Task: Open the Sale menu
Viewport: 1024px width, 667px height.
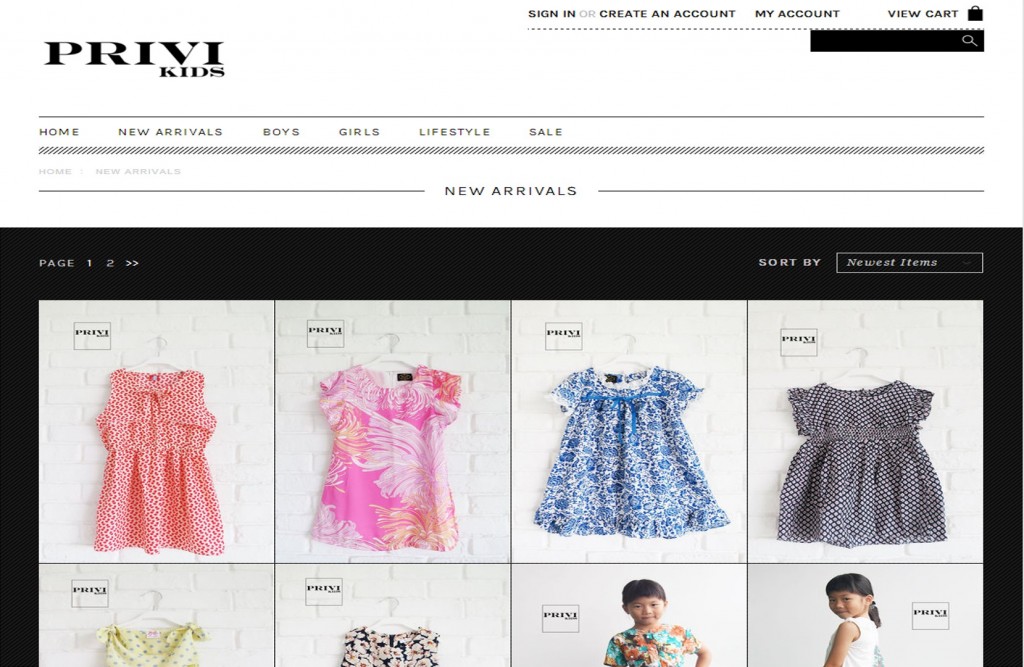Action: [x=546, y=132]
